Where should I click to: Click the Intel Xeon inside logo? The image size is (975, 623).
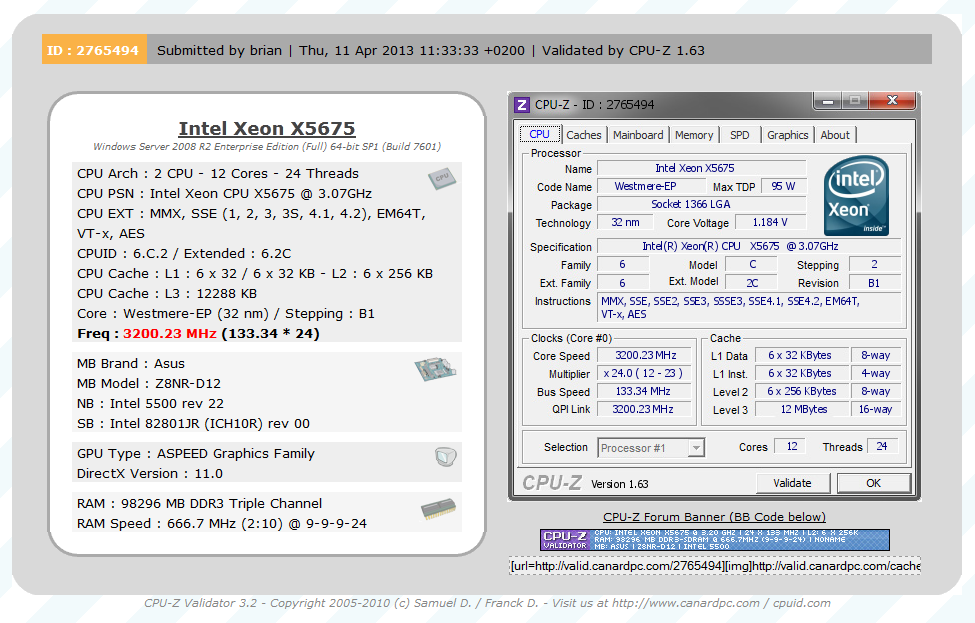(x=856, y=195)
